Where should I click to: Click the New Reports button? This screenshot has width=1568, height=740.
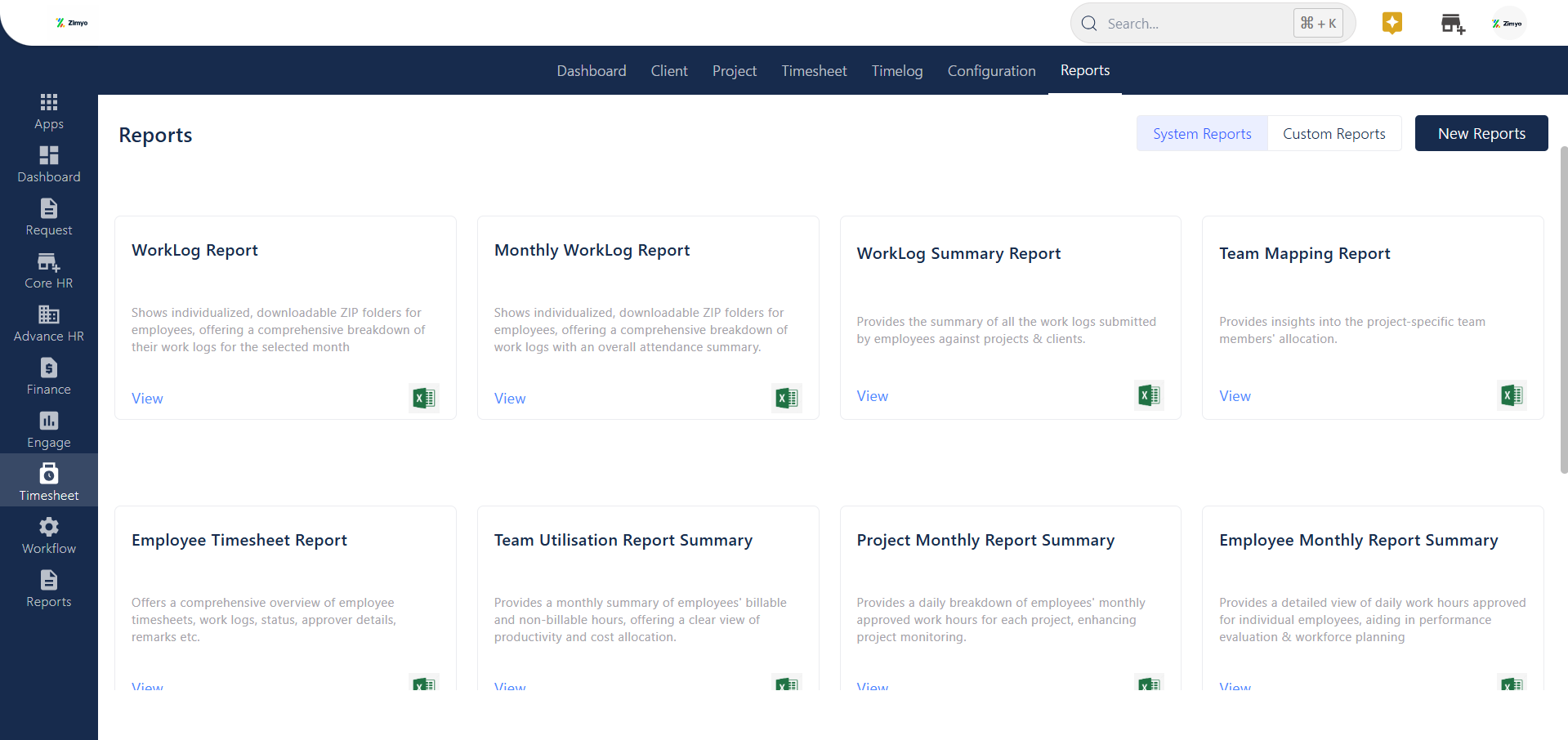[x=1481, y=133]
